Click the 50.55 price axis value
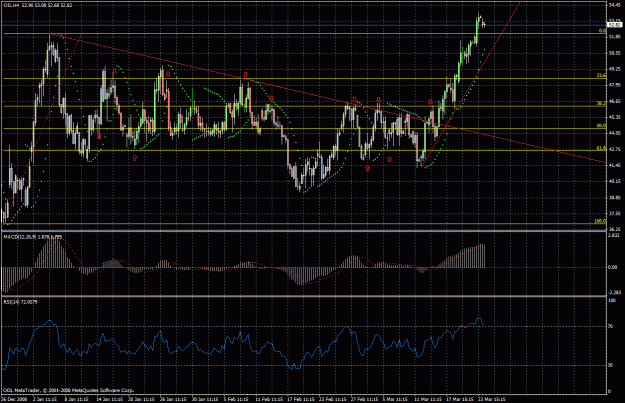This screenshot has height=403, width=625. coord(614,53)
